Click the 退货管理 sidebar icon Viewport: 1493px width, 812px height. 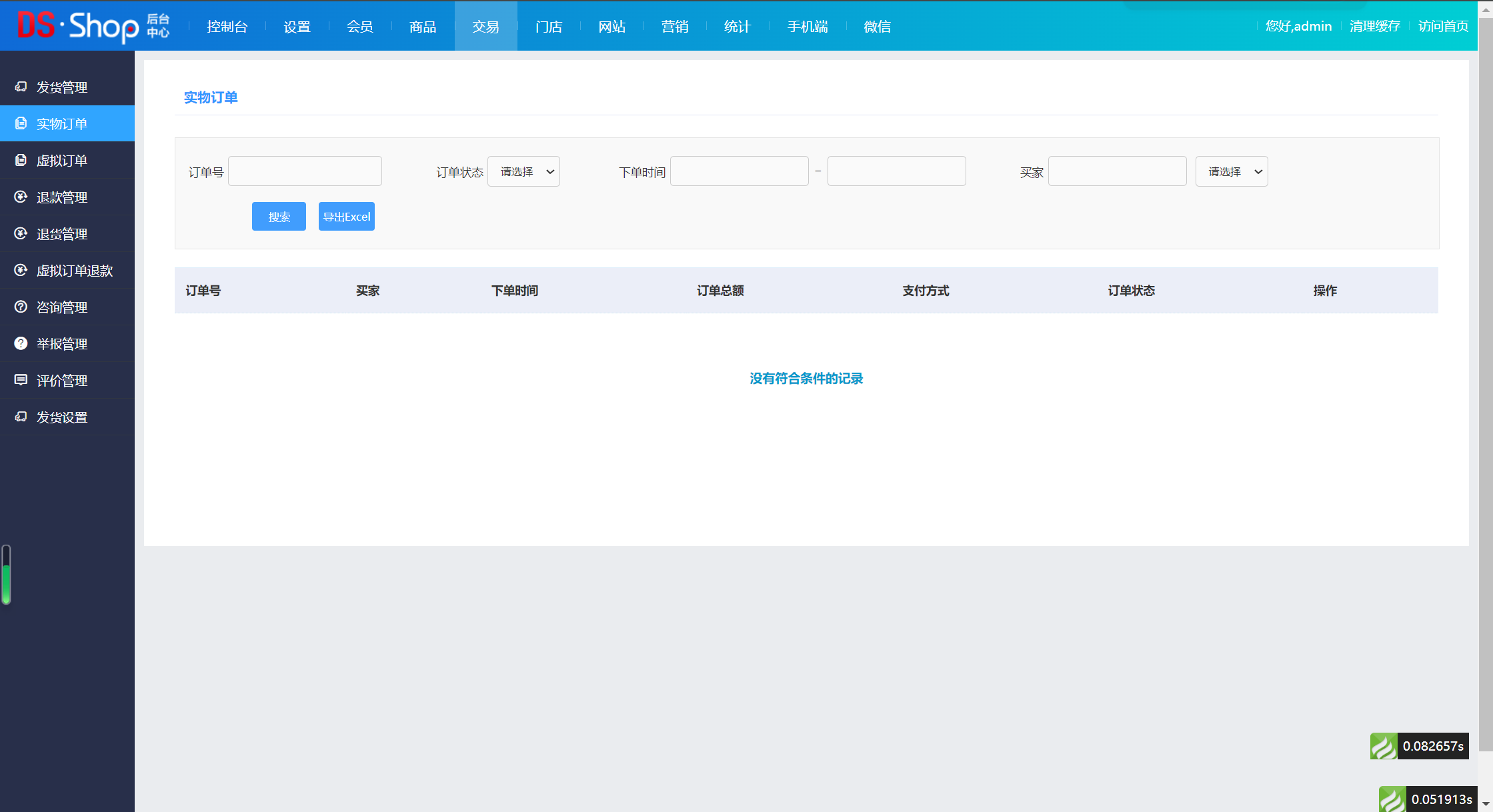tap(21, 233)
